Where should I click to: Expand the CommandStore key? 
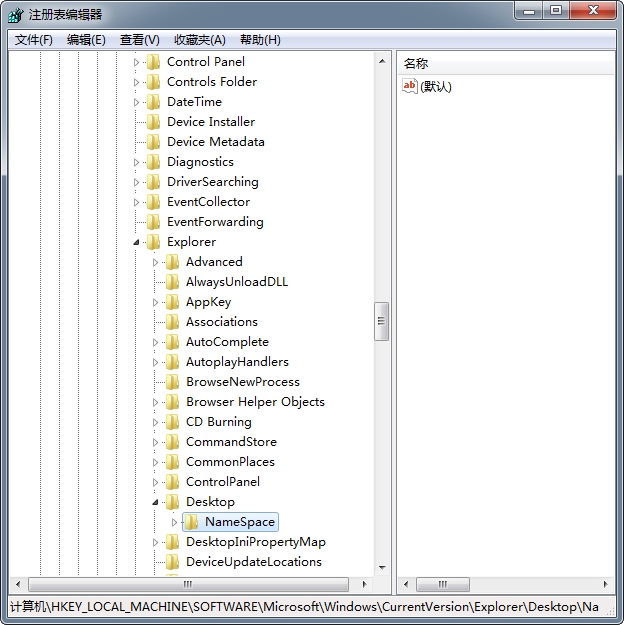(156, 442)
